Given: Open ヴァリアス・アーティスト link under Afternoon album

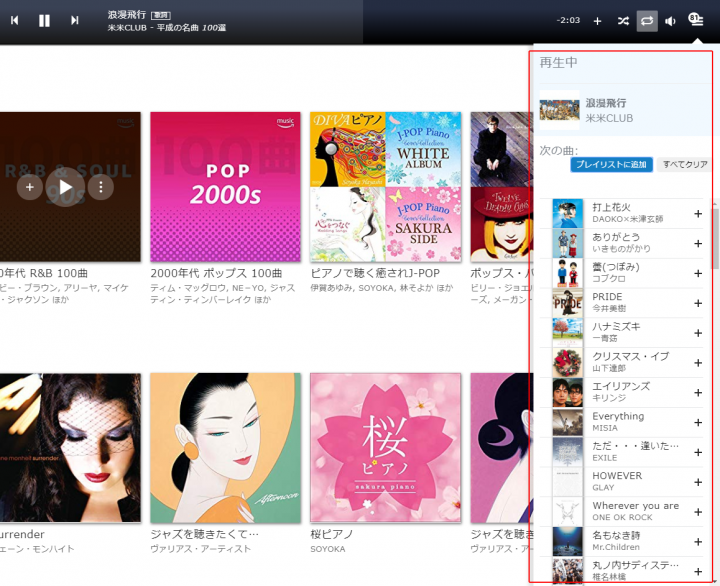Looking at the screenshot, I should point(201,549).
